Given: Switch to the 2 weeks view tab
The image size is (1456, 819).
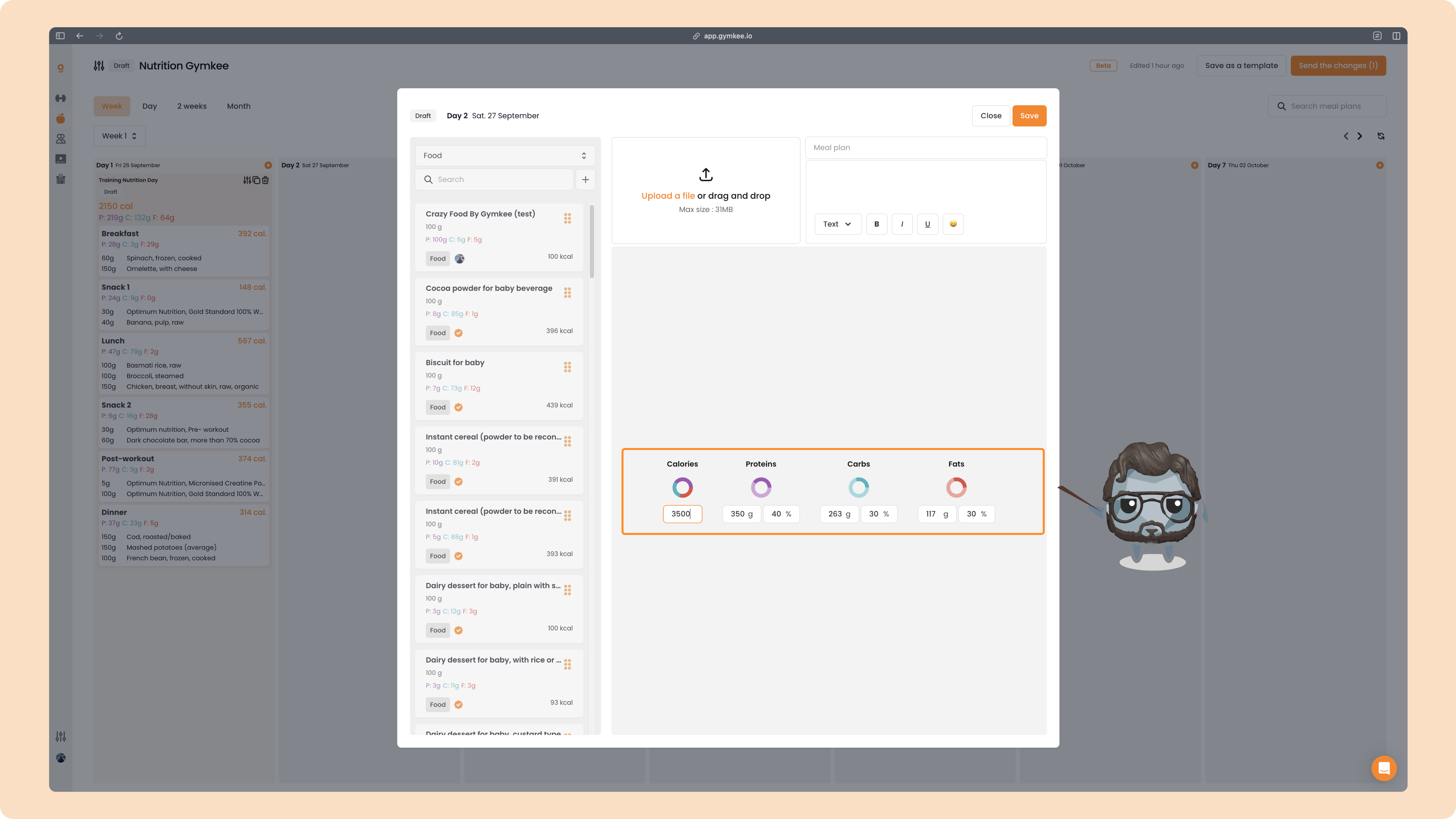Looking at the screenshot, I should (192, 106).
